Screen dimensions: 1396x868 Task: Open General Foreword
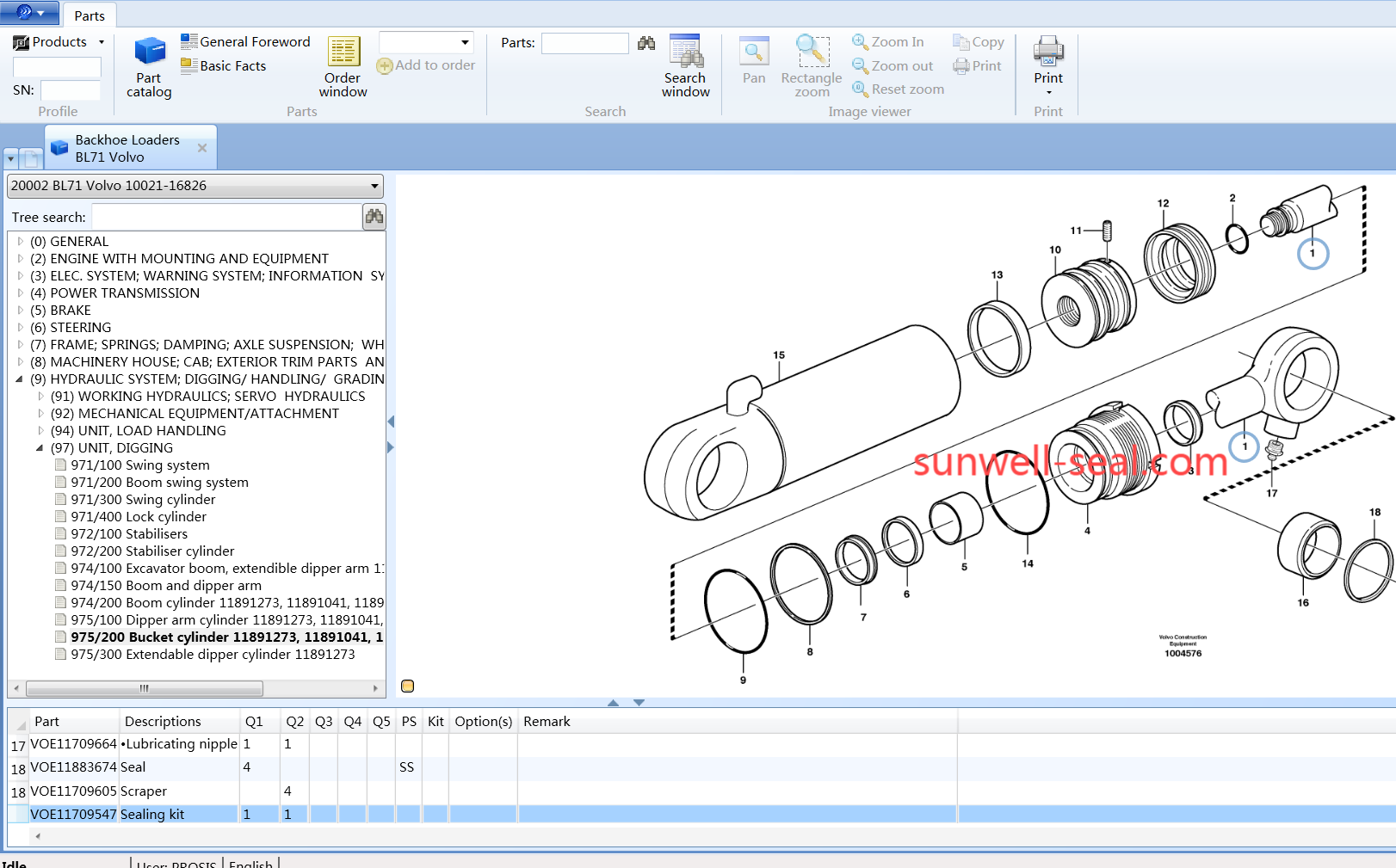click(245, 41)
